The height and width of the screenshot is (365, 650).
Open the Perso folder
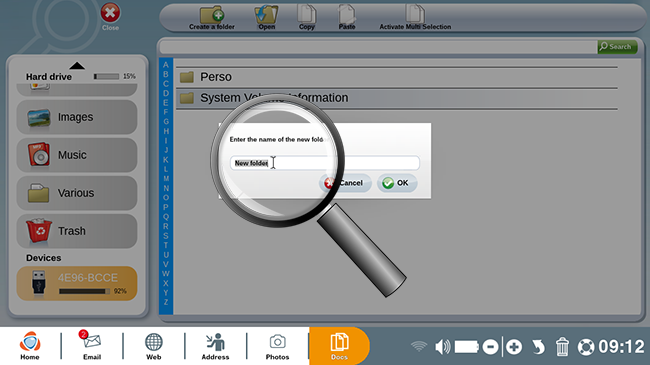click(397, 77)
